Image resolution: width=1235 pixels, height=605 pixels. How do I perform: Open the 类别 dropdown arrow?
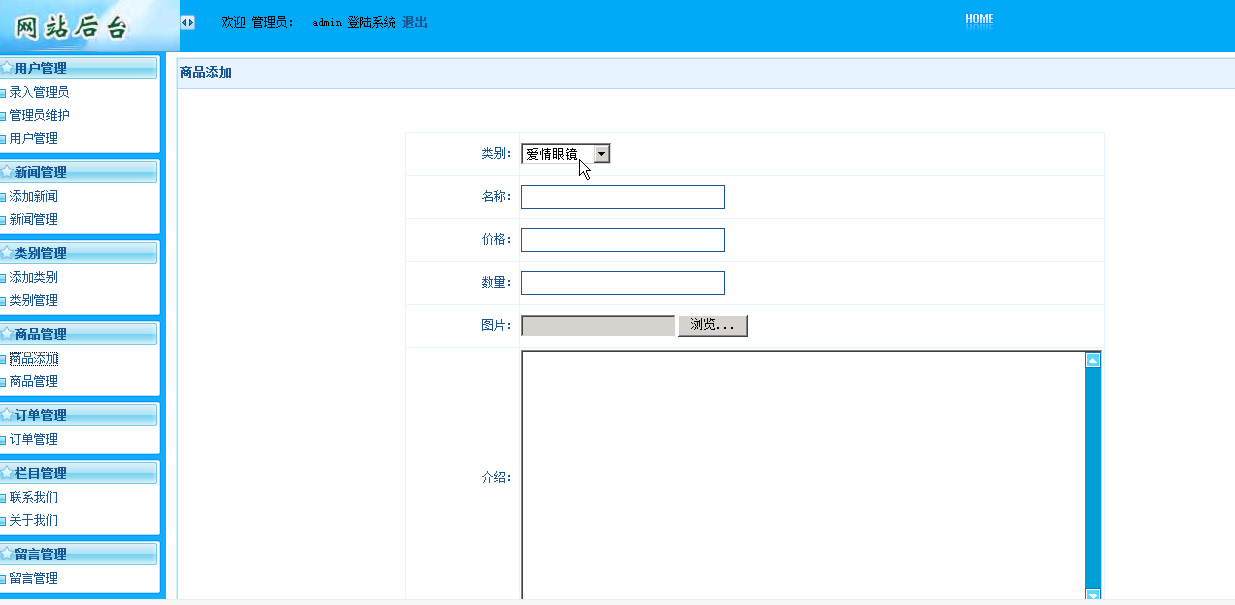coord(601,153)
